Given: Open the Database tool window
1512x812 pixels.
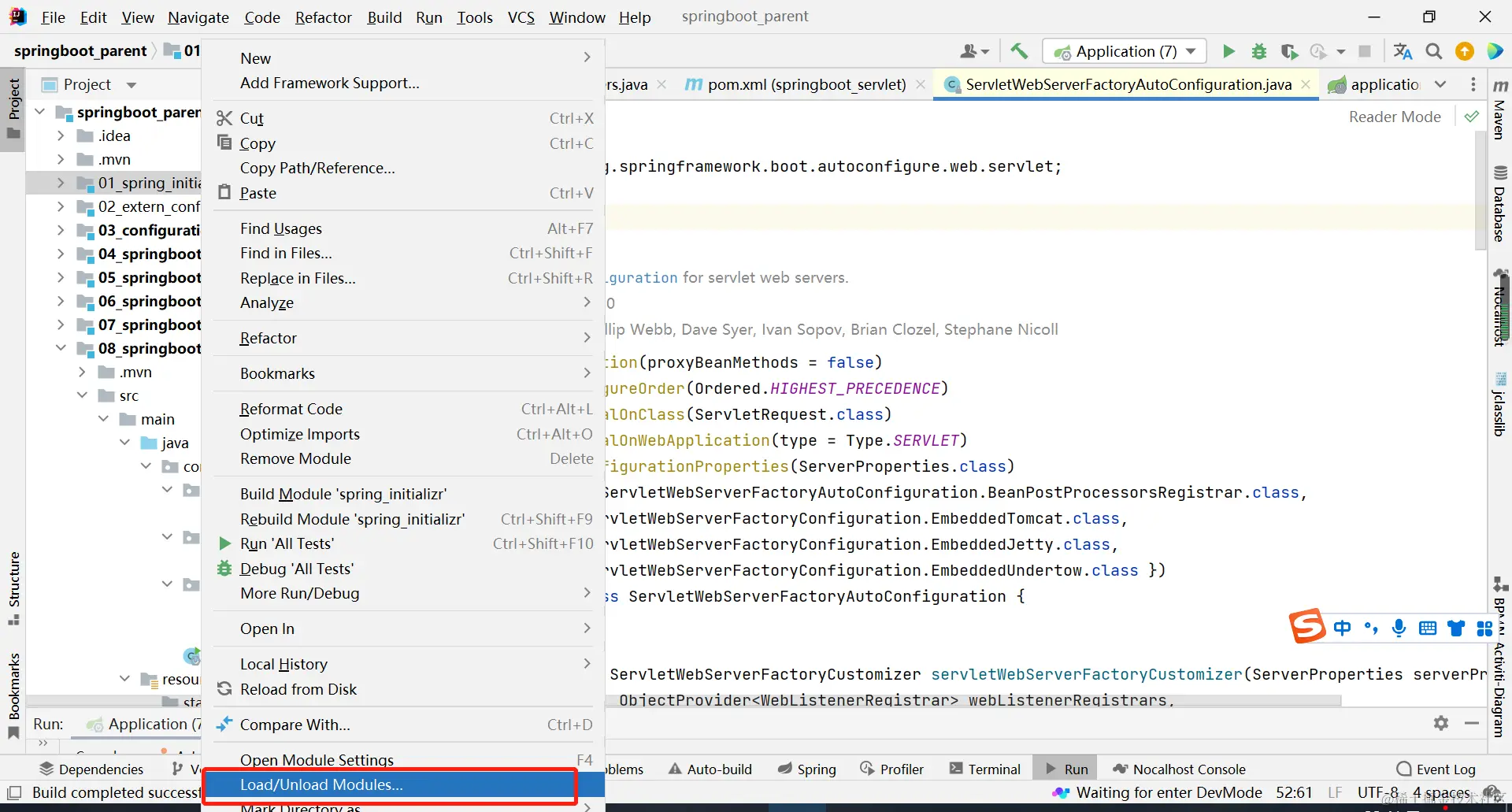Looking at the screenshot, I should [1500, 203].
